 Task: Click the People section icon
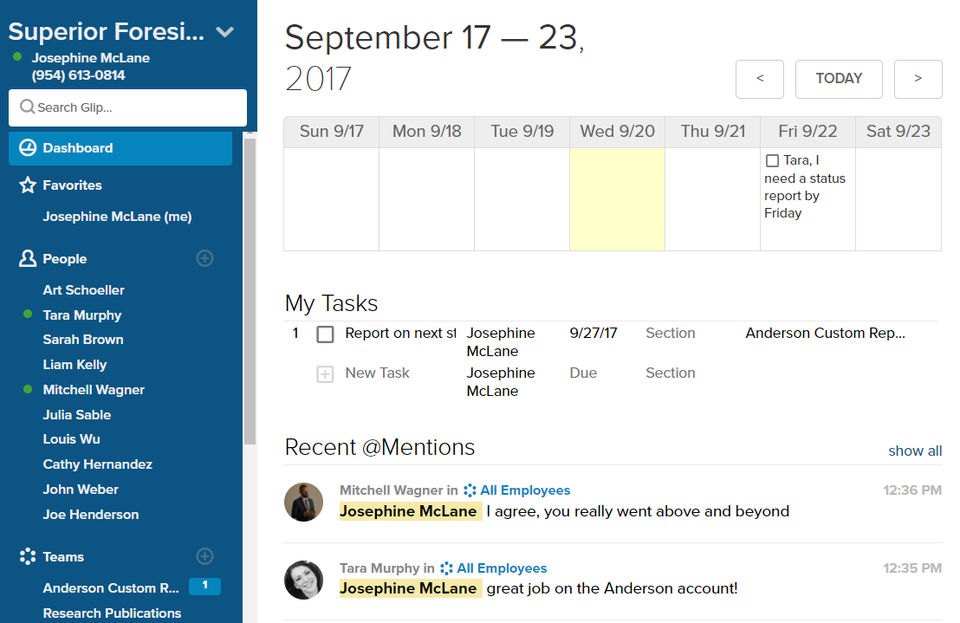point(28,259)
